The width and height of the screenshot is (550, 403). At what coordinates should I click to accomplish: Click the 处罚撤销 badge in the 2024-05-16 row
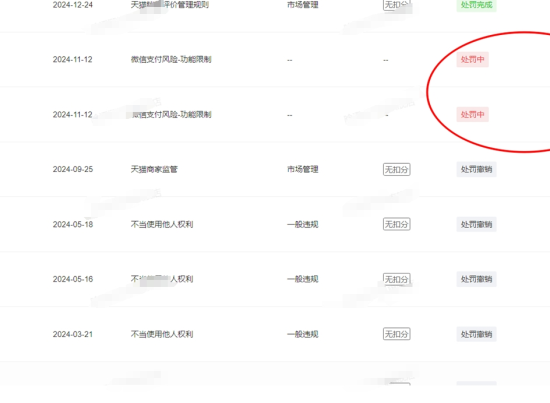(x=476, y=279)
